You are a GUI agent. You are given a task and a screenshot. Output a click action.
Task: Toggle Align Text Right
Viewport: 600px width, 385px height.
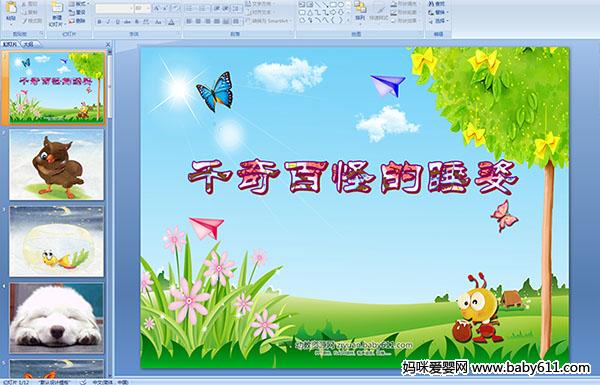tap(207, 21)
